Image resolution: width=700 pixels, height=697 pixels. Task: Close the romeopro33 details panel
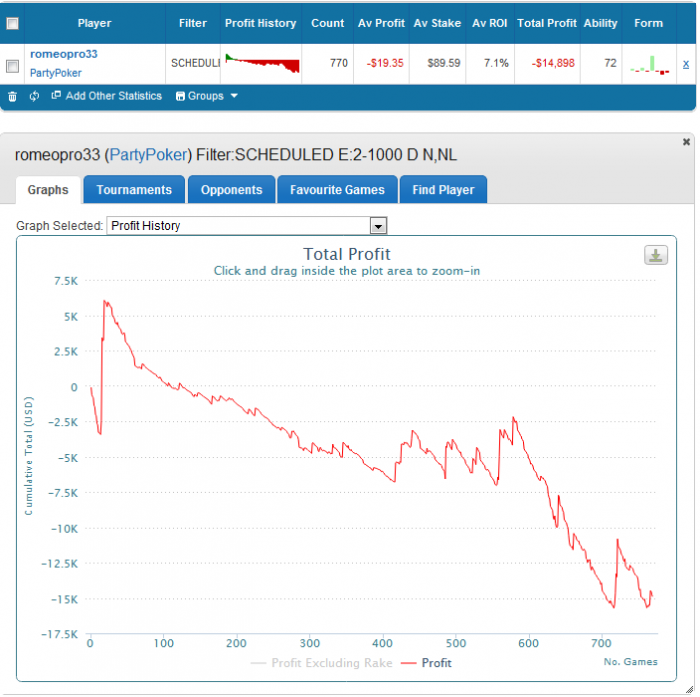click(x=686, y=142)
